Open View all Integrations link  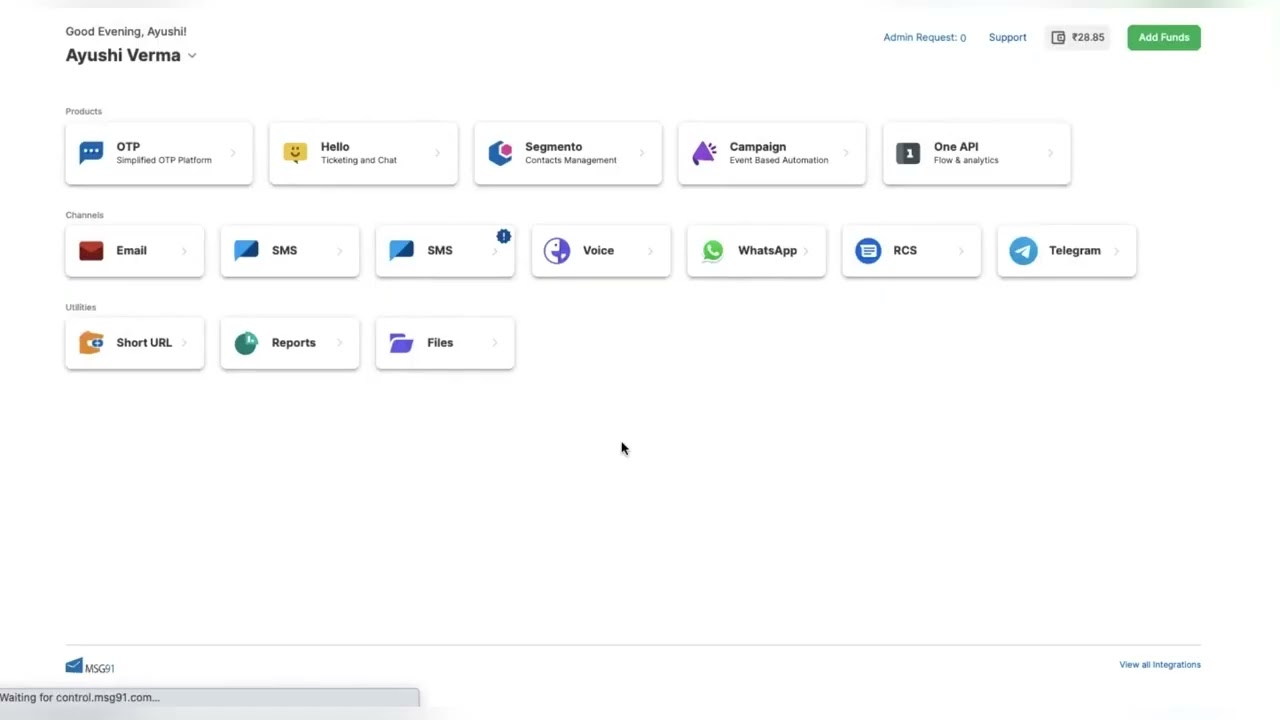click(x=1160, y=665)
